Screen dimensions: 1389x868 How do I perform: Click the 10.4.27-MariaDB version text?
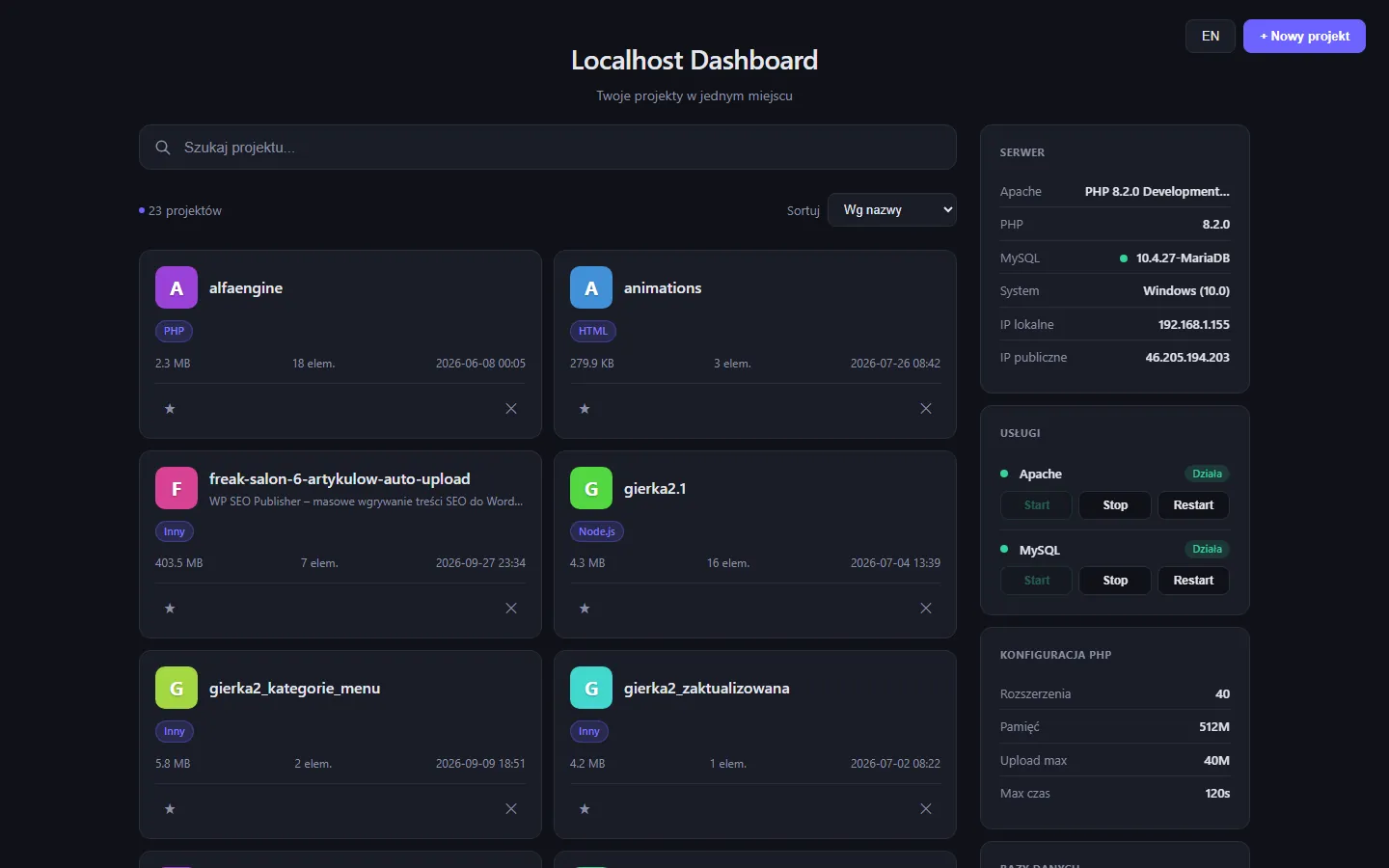pyautogui.click(x=1183, y=258)
